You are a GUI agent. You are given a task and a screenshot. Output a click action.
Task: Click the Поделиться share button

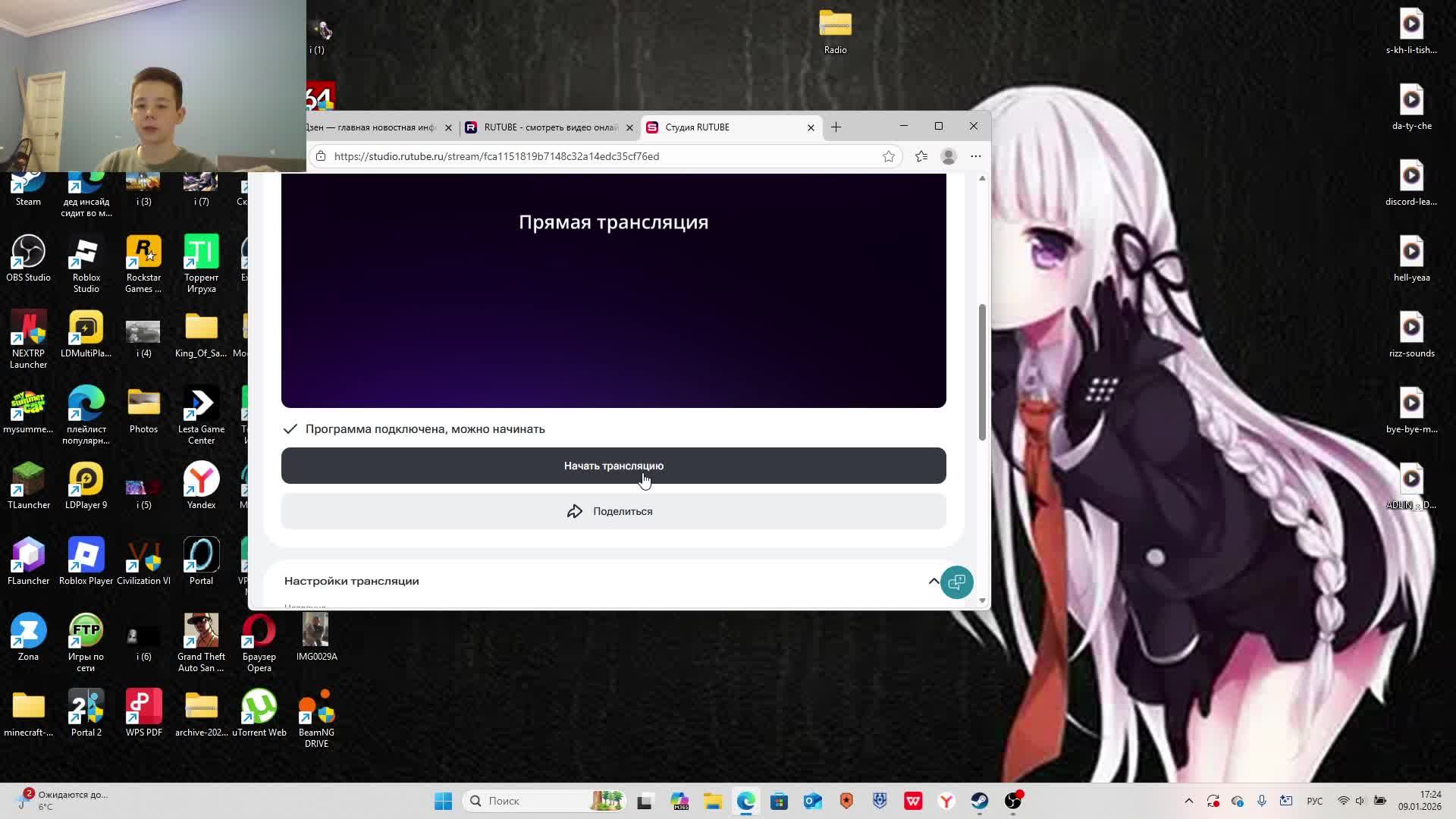(x=613, y=511)
